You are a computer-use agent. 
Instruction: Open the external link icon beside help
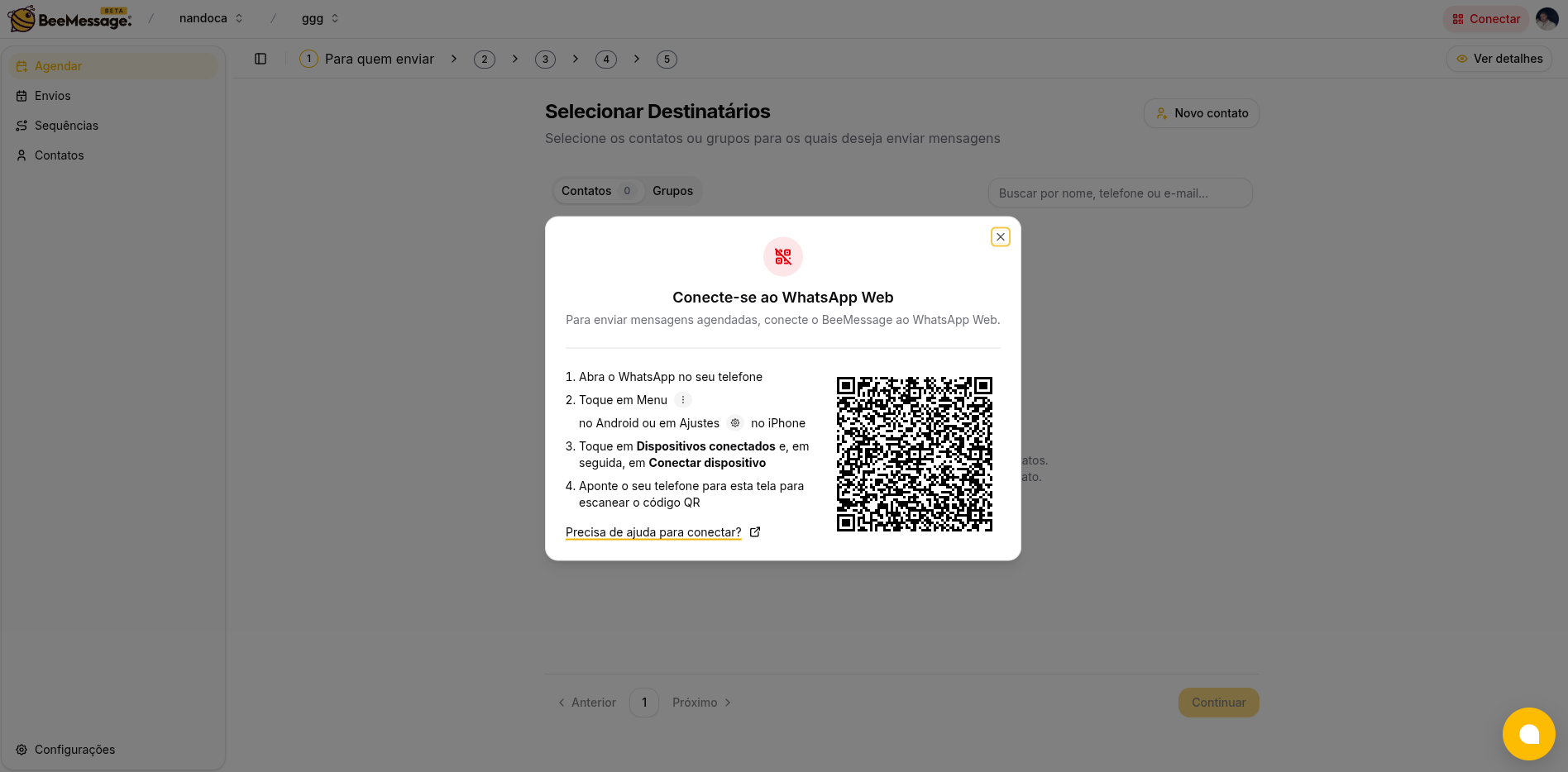[755, 532]
